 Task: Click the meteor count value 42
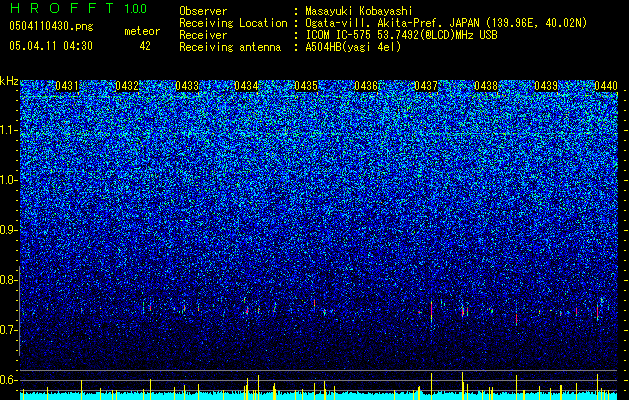[x=145, y=46]
